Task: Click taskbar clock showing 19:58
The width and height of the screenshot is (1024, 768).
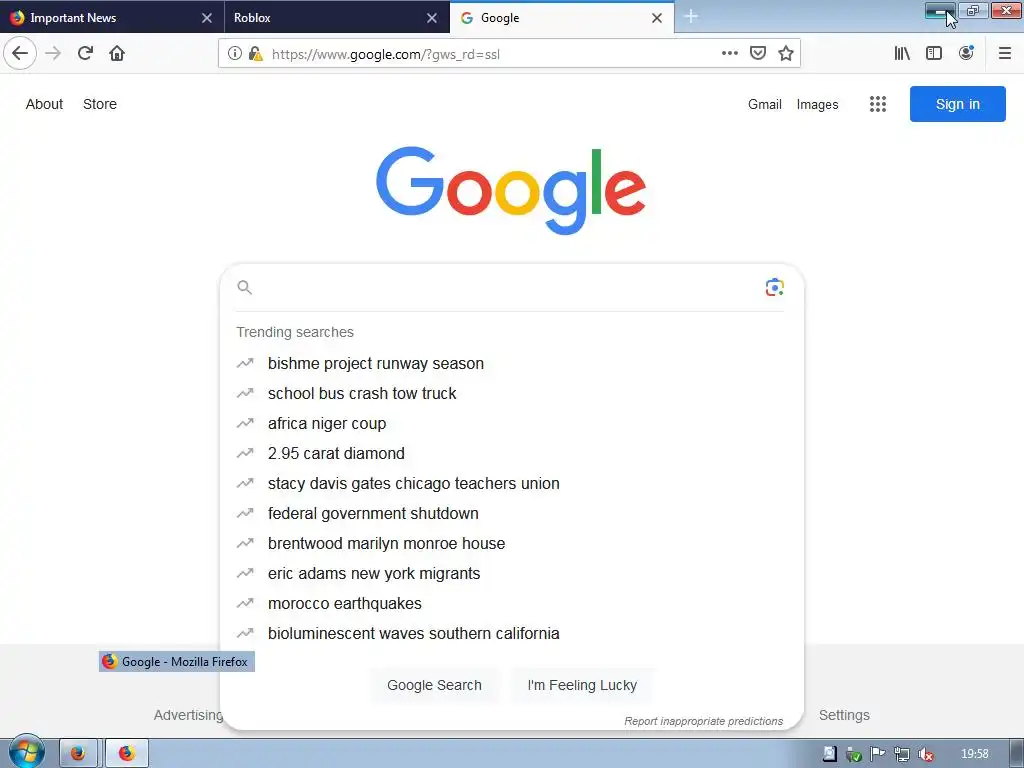Action: pos(974,754)
